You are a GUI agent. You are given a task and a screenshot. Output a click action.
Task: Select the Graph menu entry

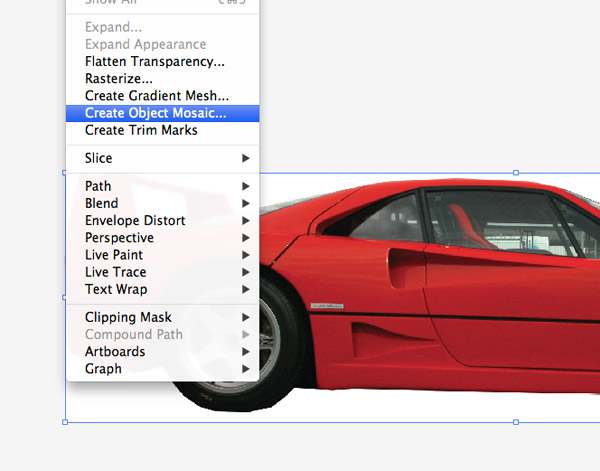[103, 369]
